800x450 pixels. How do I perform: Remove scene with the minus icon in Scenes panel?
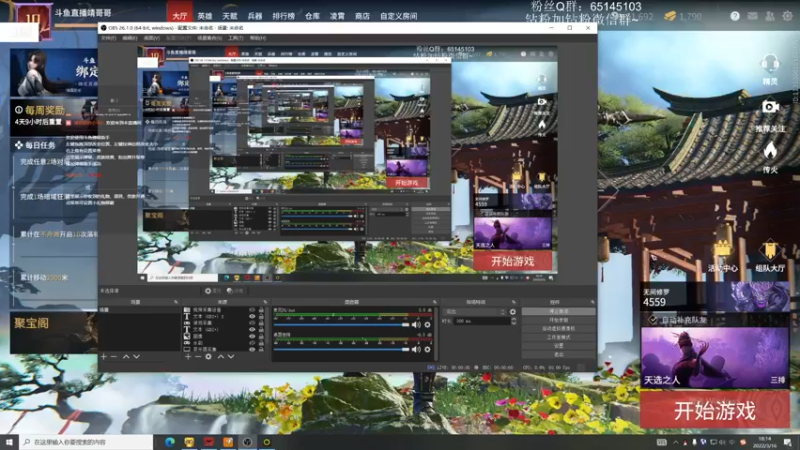[114, 357]
